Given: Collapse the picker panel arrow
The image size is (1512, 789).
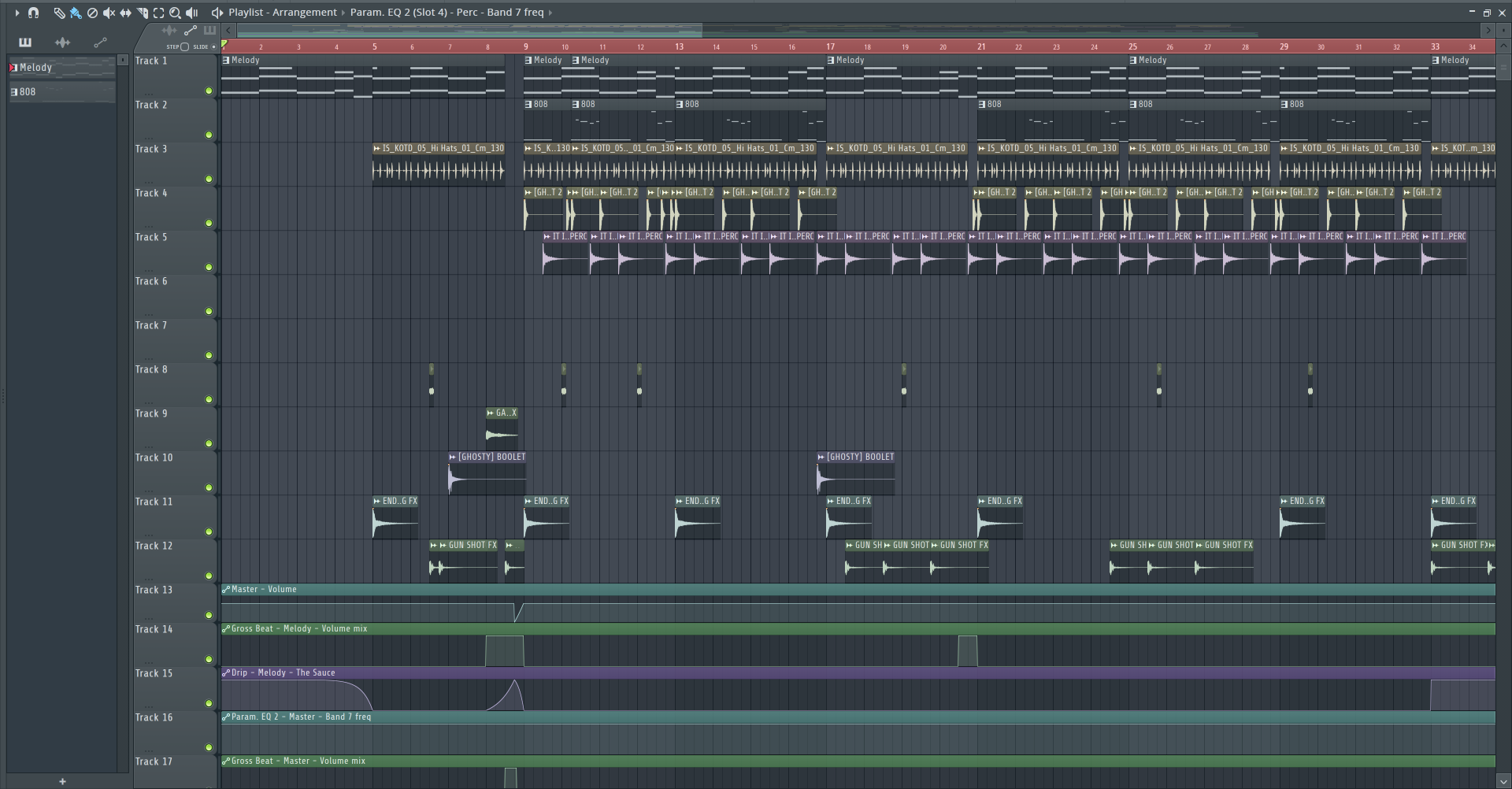Looking at the screenshot, I should coord(123,60).
